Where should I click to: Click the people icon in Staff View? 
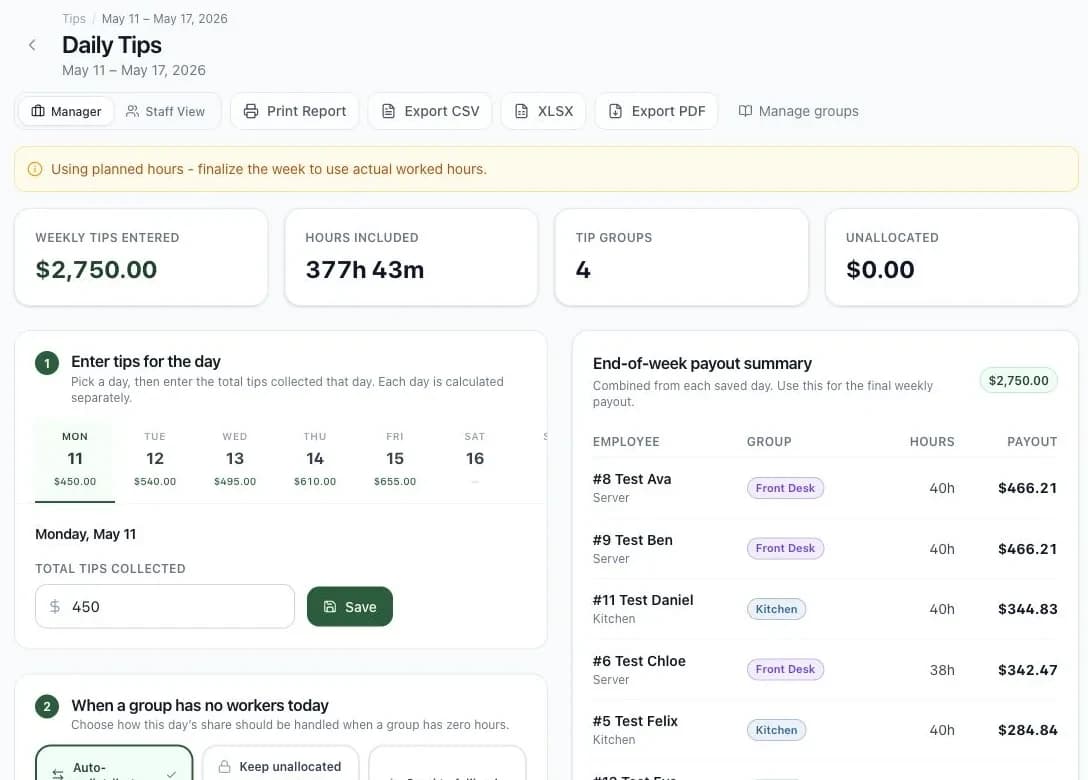(132, 111)
